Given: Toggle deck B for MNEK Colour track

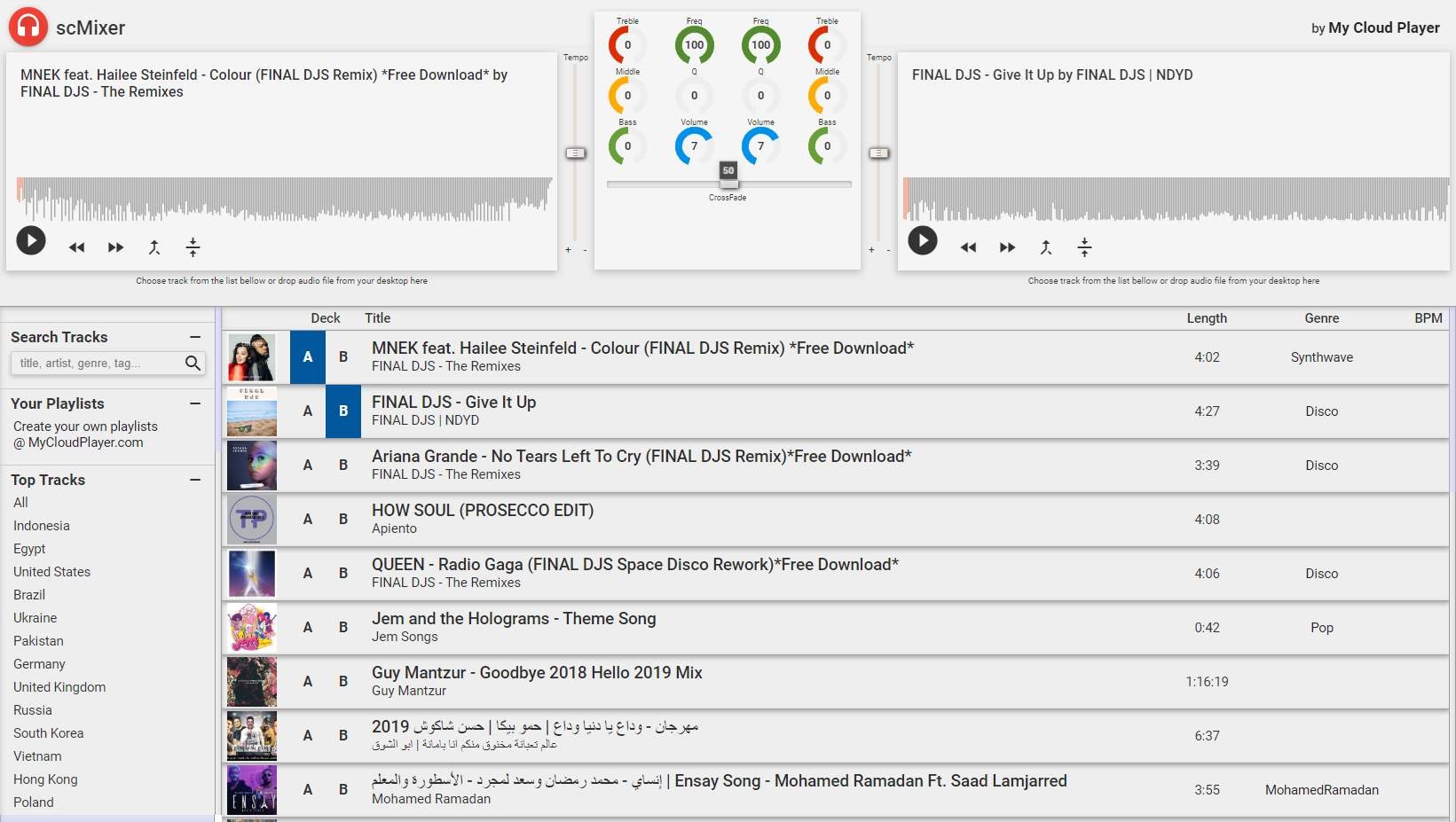Looking at the screenshot, I should click(343, 357).
